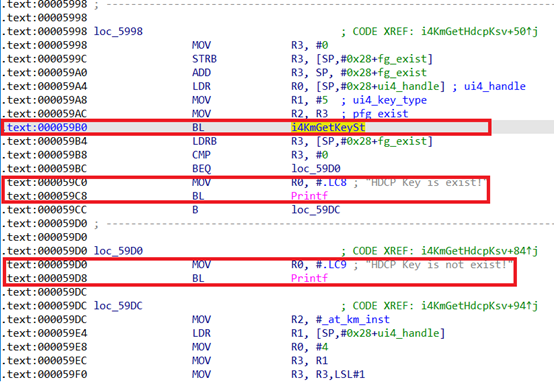
Task: Click fg_exist in the ADD instruction
Action: click(x=402, y=72)
